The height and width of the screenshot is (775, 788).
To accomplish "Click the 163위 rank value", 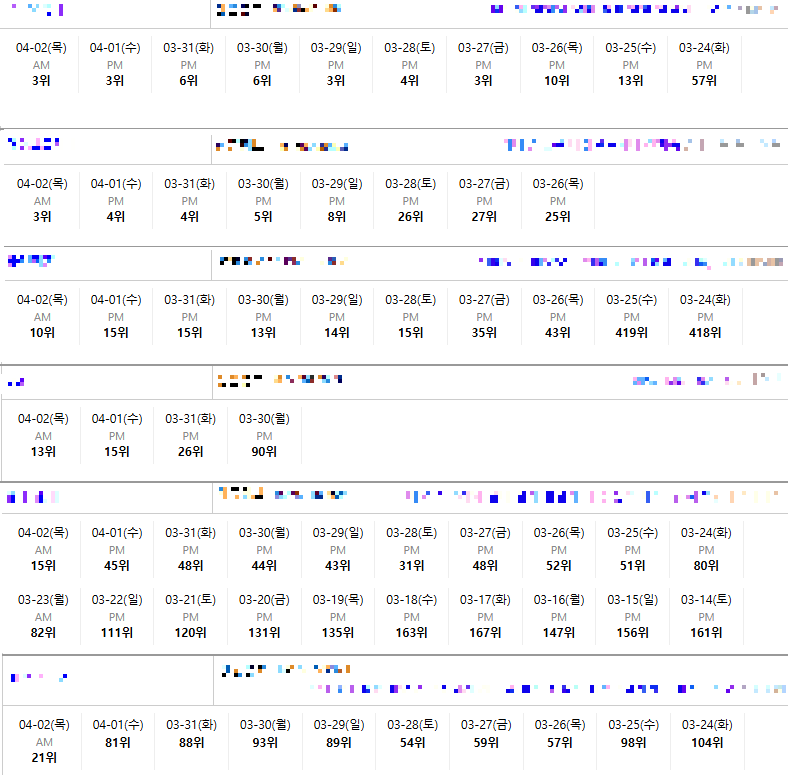I will coord(412,633).
